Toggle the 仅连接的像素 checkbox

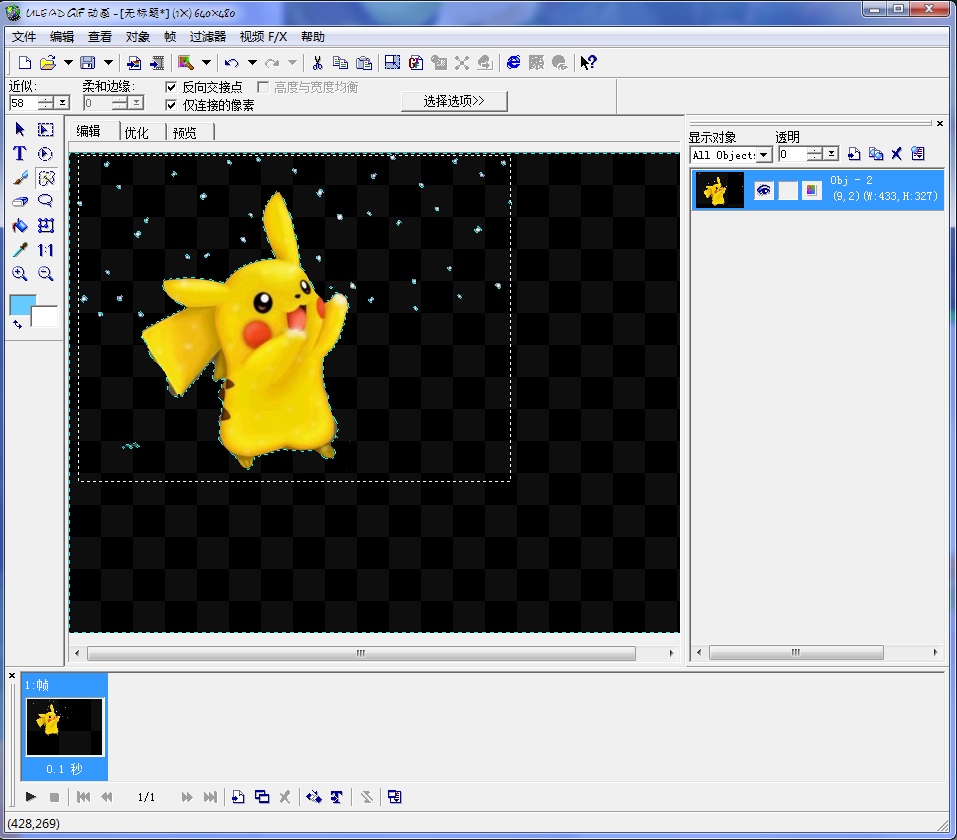point(171,105)
